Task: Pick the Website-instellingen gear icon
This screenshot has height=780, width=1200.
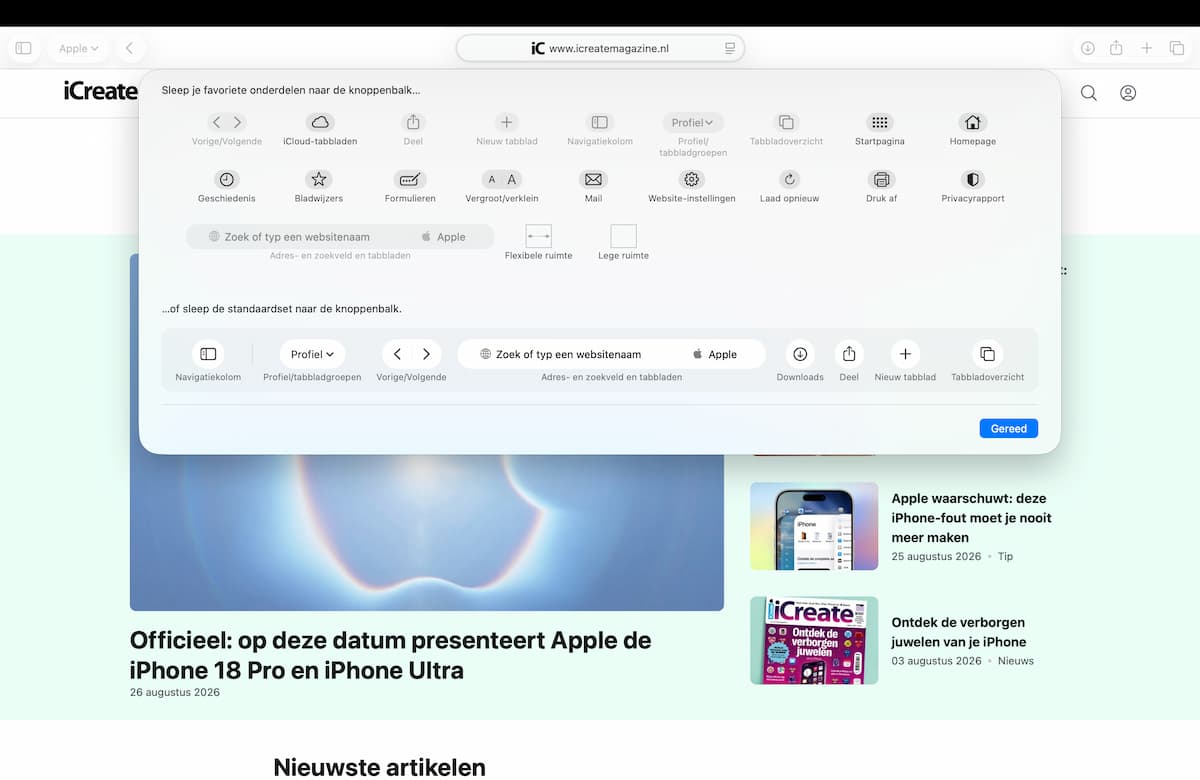Action: pos(691,179)
